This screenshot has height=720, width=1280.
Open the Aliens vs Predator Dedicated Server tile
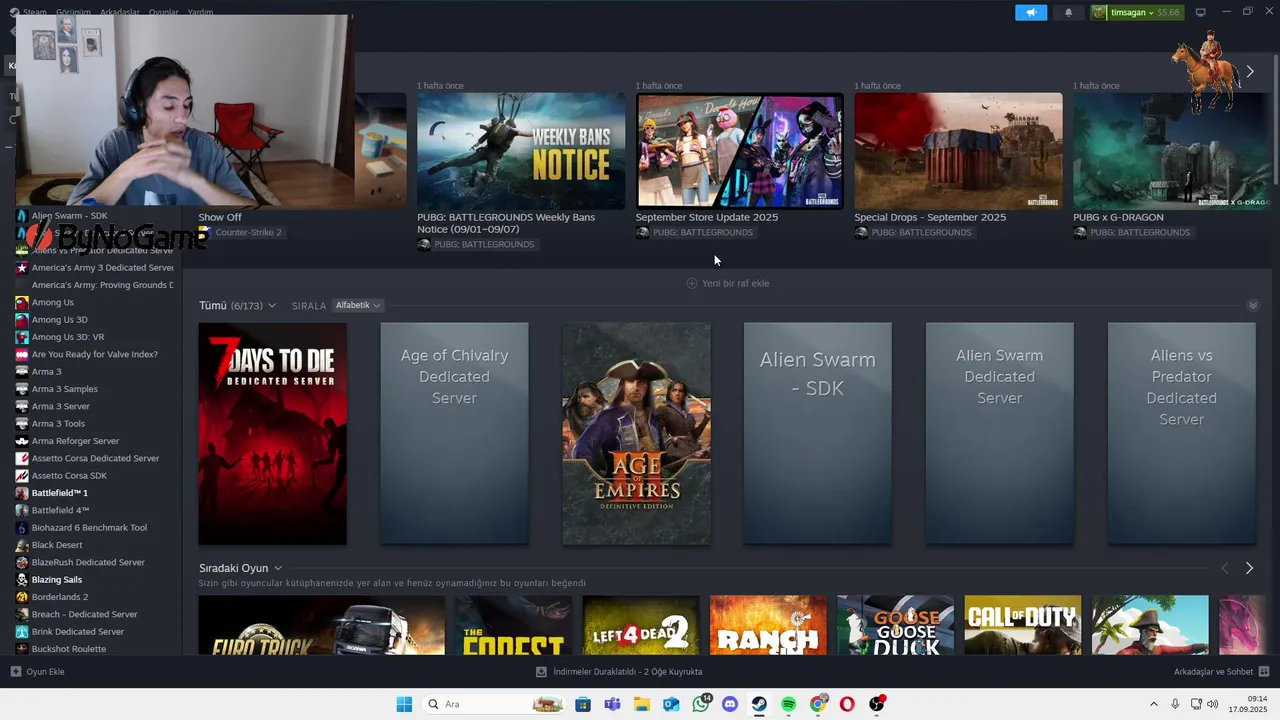pos(1181,433)
